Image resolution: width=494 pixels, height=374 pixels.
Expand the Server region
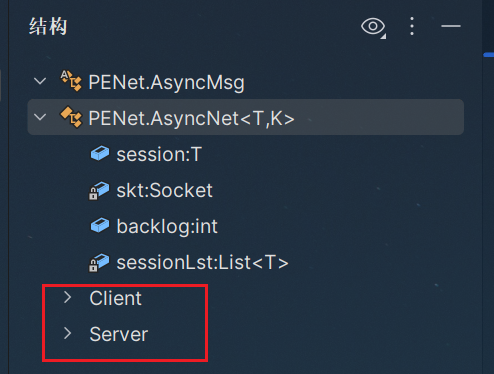tap(68, 333)
